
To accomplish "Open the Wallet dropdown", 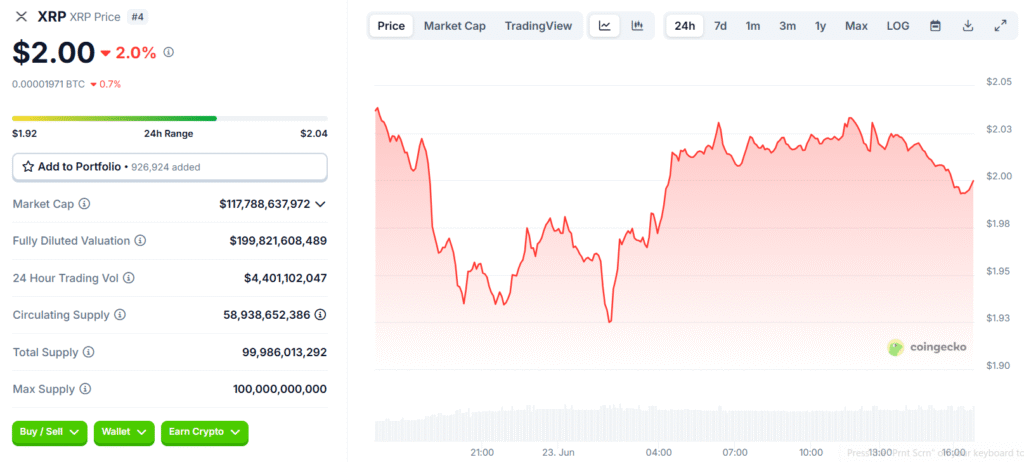I will click(x=124, y=432).
